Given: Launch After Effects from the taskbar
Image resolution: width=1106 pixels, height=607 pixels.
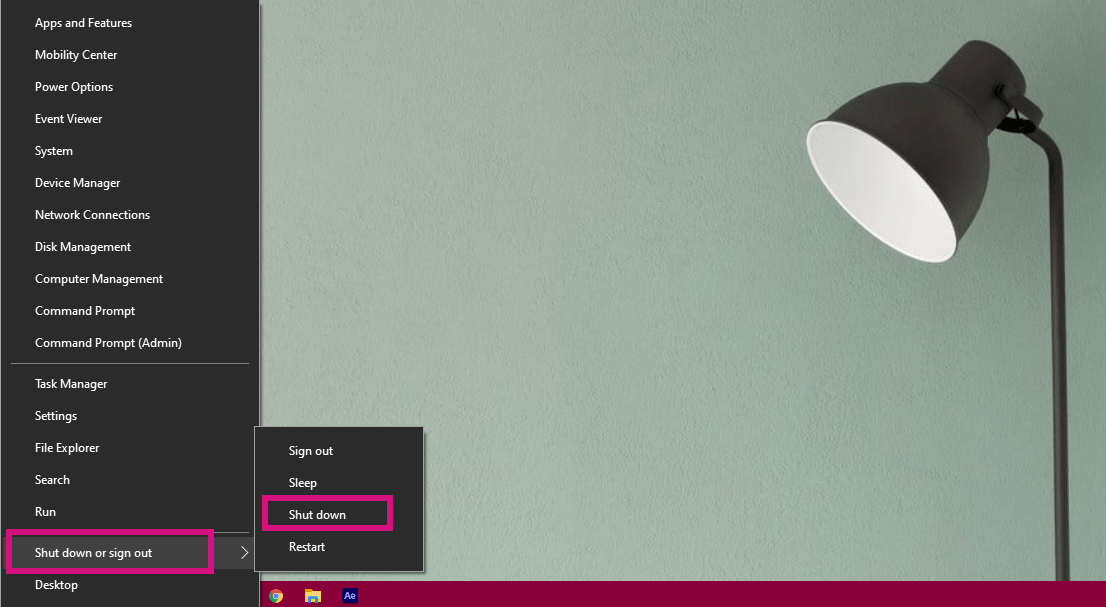Looking at the screenshot, I should pos(349,595).
